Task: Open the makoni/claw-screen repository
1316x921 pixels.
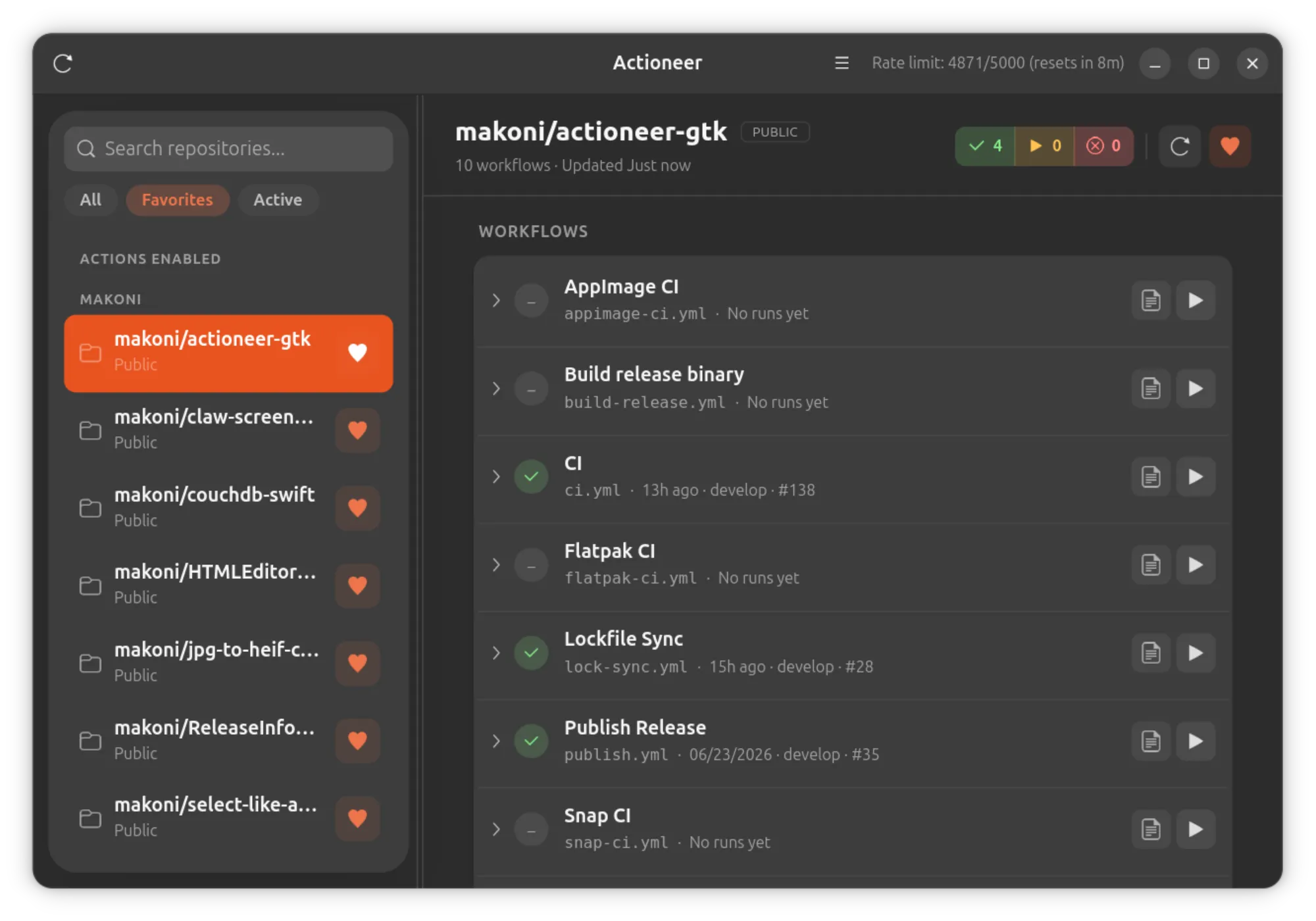Action: pyautogui.click(x=228, y=430)
